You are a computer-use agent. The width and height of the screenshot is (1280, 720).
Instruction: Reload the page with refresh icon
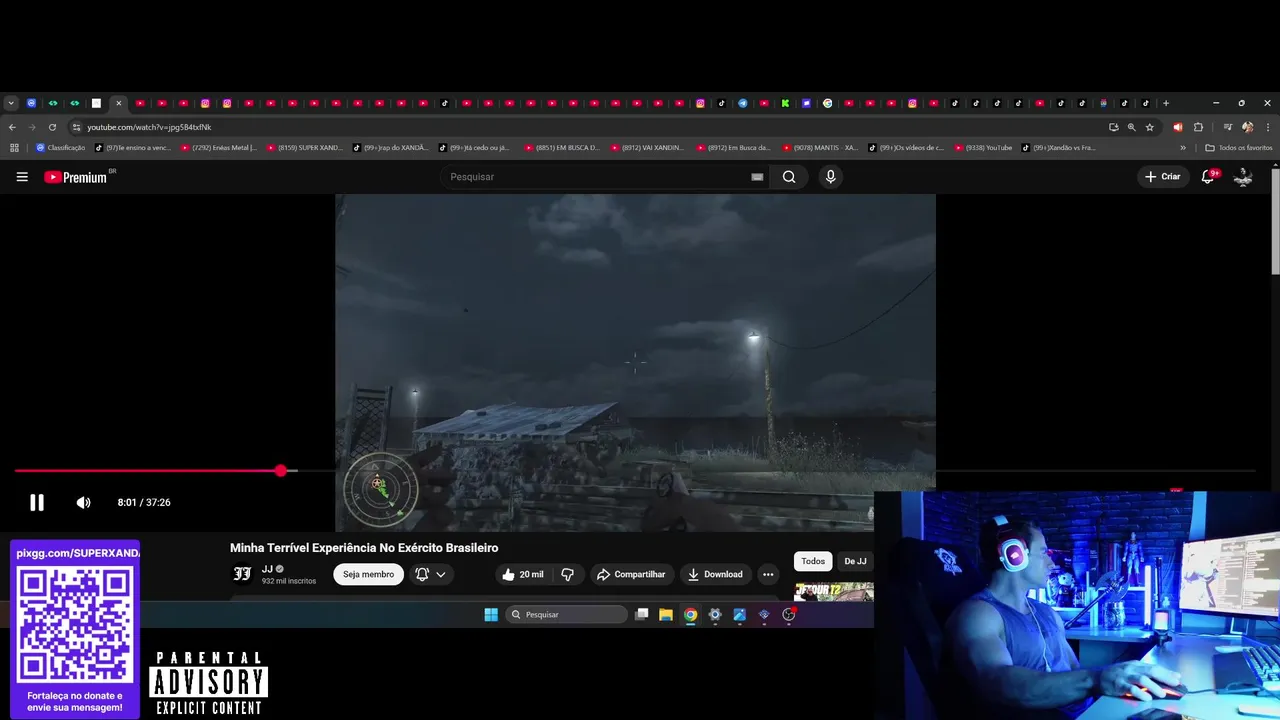pyautogui.click(x=52, y=127)
